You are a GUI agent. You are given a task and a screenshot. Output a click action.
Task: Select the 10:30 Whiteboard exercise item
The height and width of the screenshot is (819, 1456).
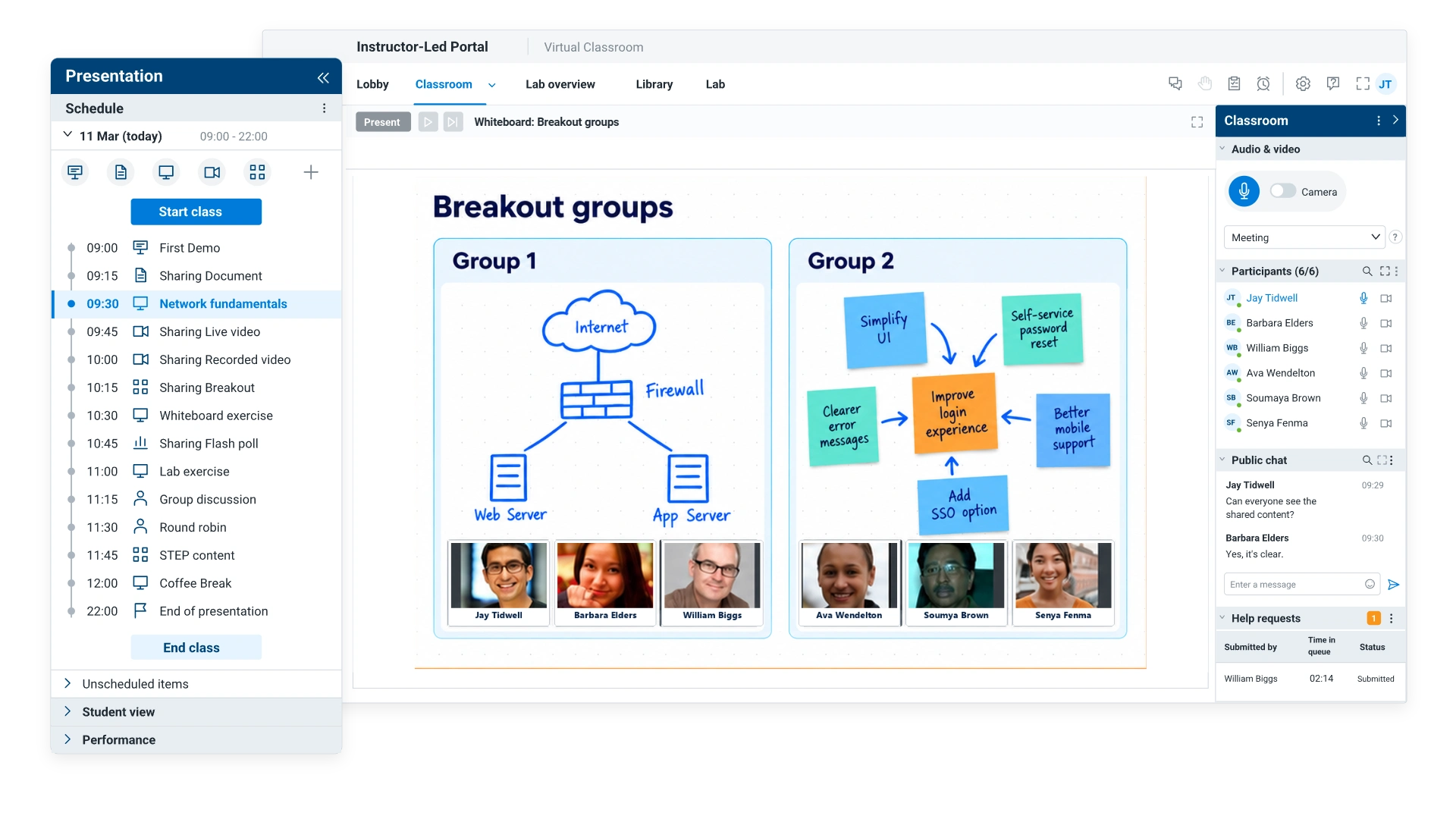tap(196, 416)
